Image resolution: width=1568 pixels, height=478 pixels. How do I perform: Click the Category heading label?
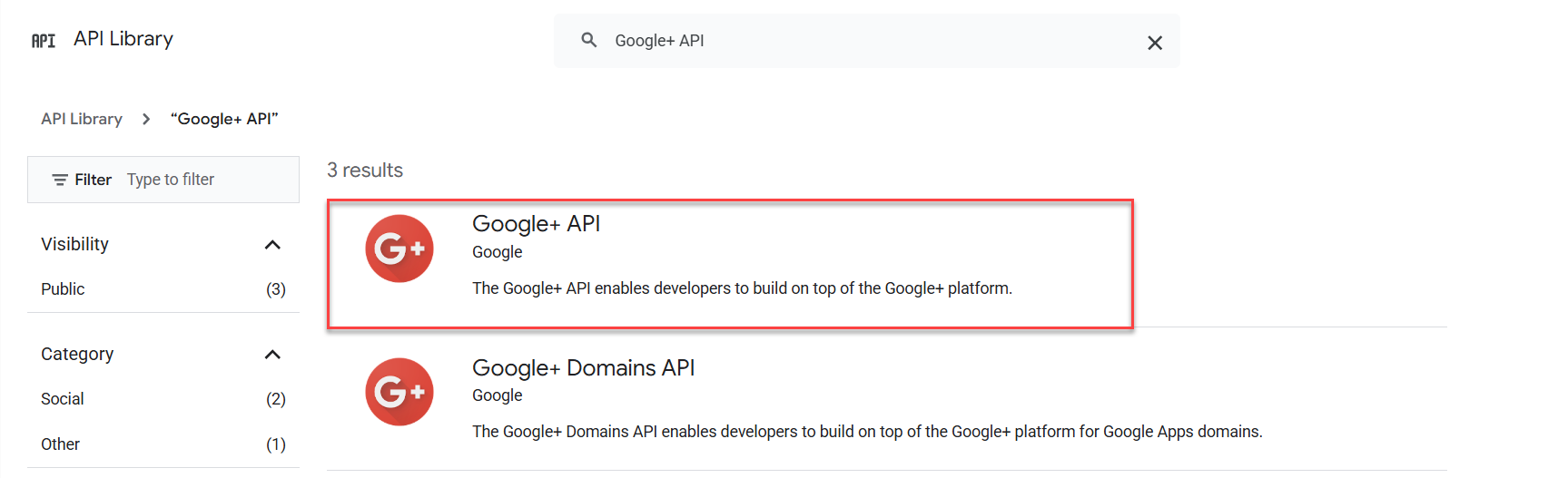(77, 354)
